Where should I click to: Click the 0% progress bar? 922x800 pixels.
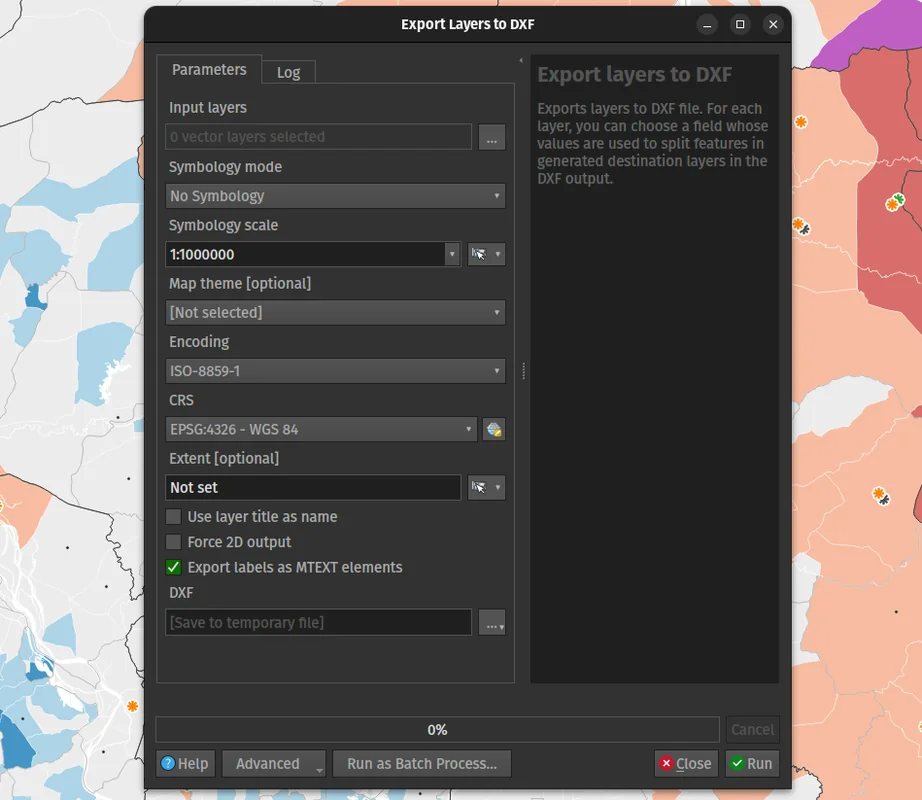click(x=437, y=730)
